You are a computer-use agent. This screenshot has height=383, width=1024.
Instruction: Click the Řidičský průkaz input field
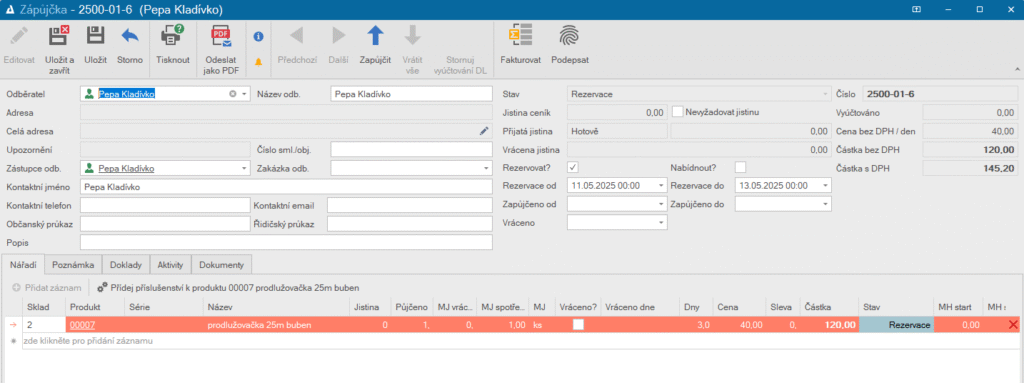[x=409, y=224]
